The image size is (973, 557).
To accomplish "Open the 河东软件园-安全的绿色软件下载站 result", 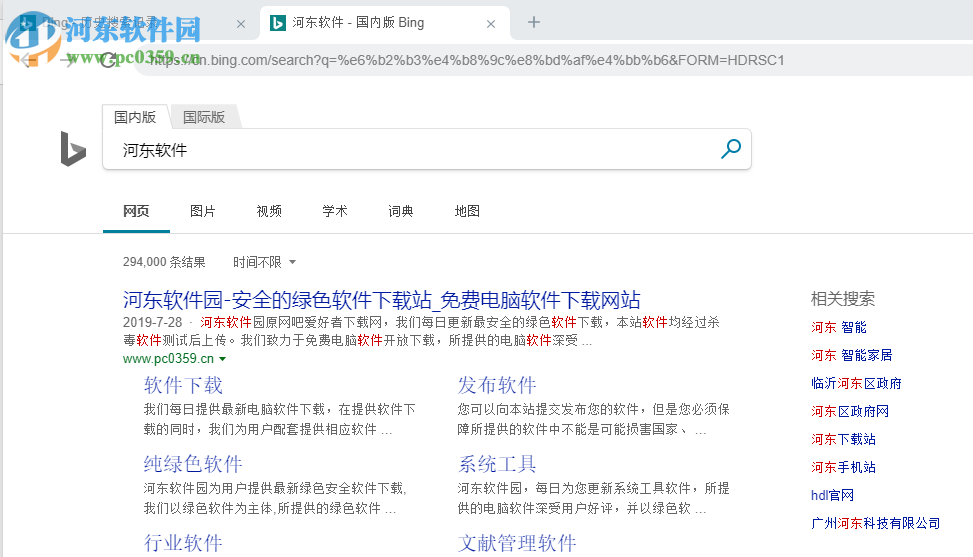I will 381,300.
